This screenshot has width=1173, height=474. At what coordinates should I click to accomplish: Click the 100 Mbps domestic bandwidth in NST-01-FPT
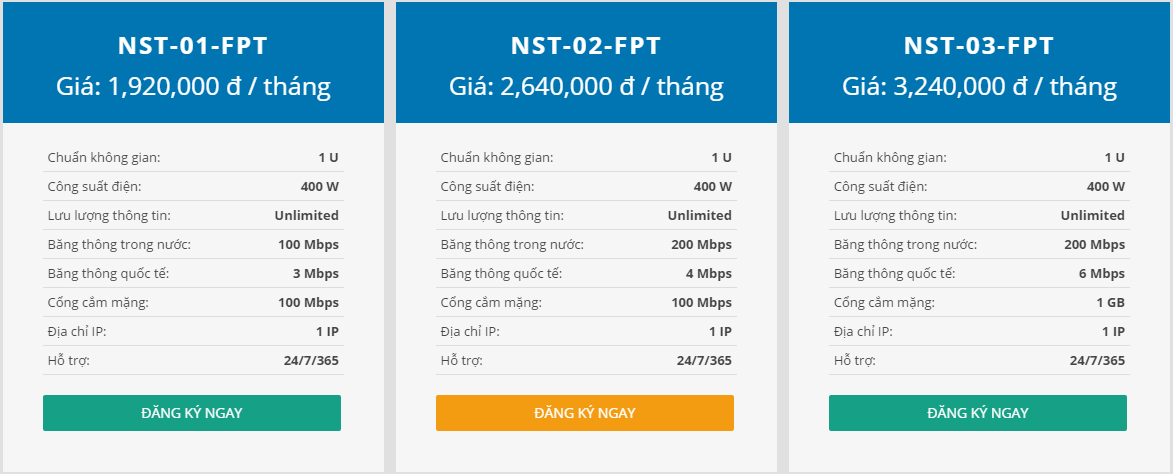(308, 244)
